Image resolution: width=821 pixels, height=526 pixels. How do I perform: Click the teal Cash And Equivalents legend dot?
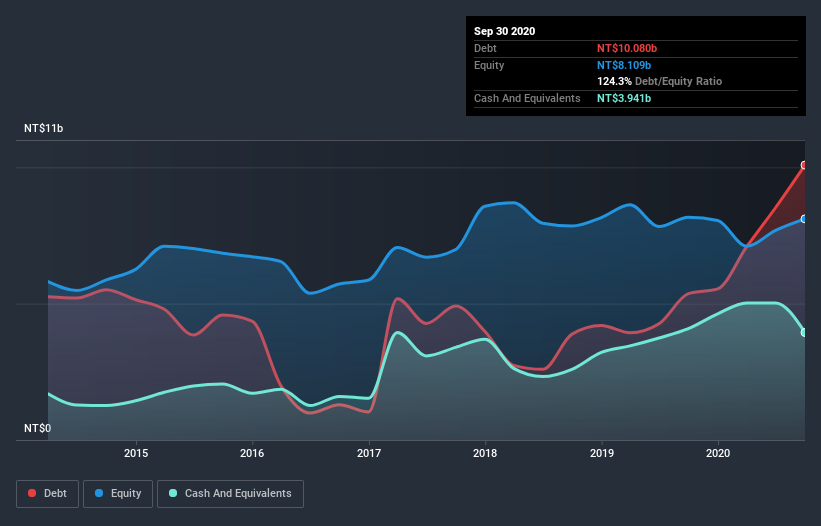pyautogui.click(x=173, y=493)
